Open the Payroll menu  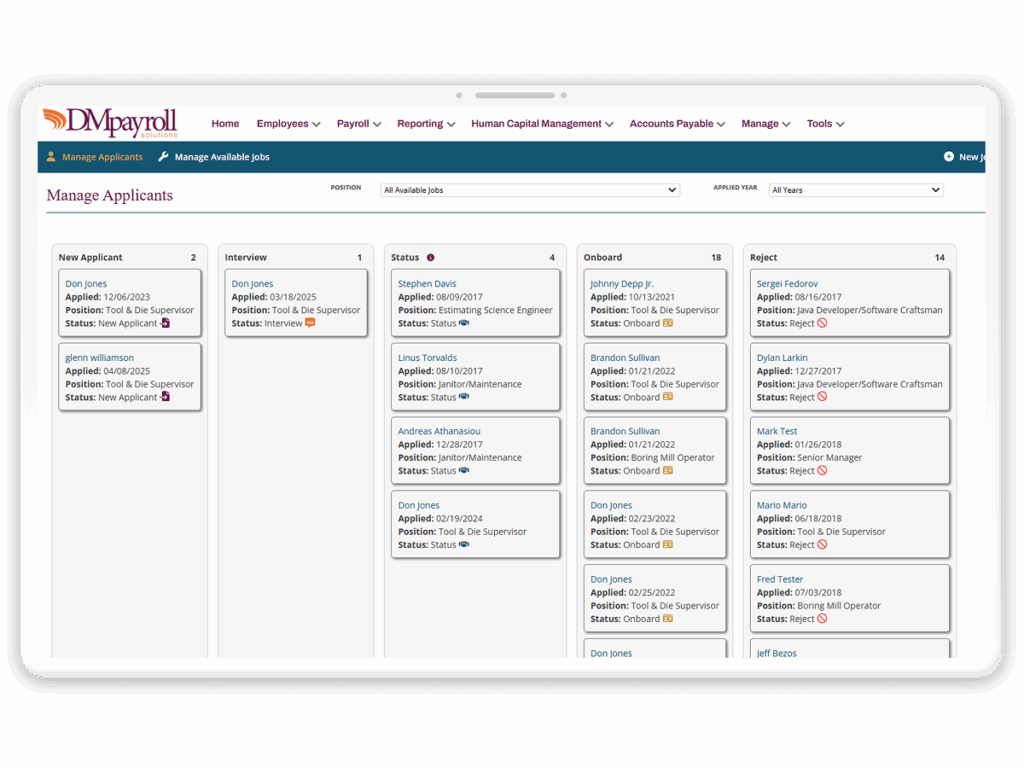point(359,124)
